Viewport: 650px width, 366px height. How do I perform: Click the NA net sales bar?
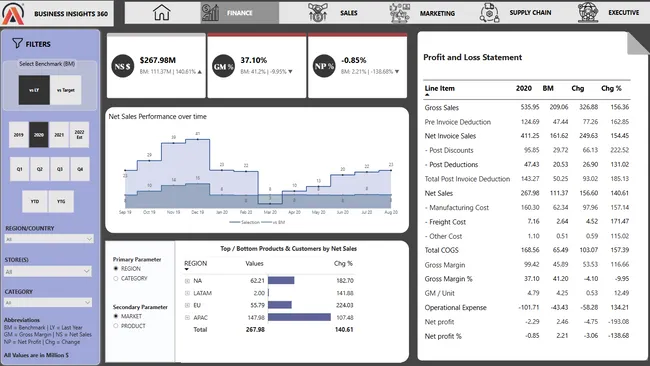[x=281, y=281]
